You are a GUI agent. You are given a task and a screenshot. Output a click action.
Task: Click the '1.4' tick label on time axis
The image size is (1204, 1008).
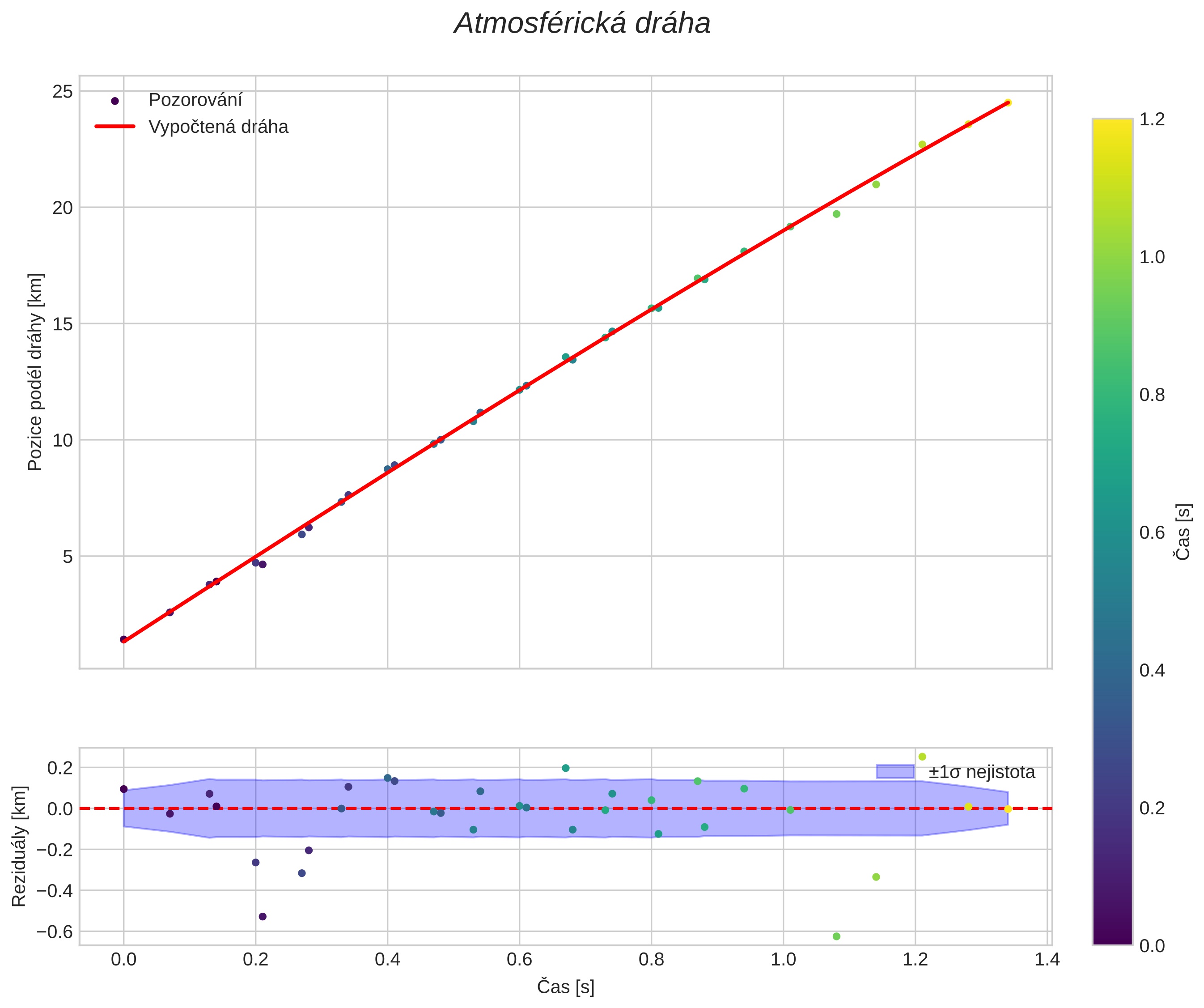click(x=1047, y=960)
